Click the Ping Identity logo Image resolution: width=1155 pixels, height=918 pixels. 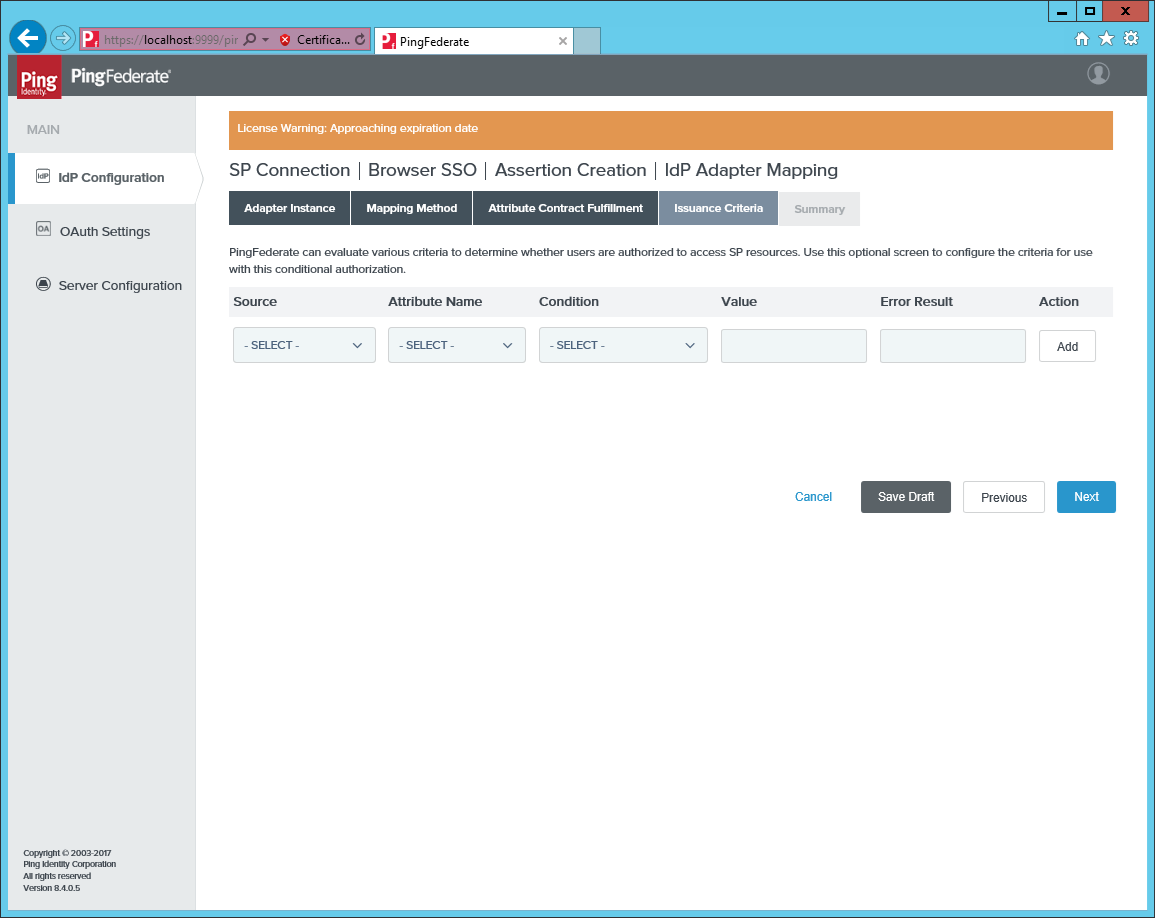point(39,77)
